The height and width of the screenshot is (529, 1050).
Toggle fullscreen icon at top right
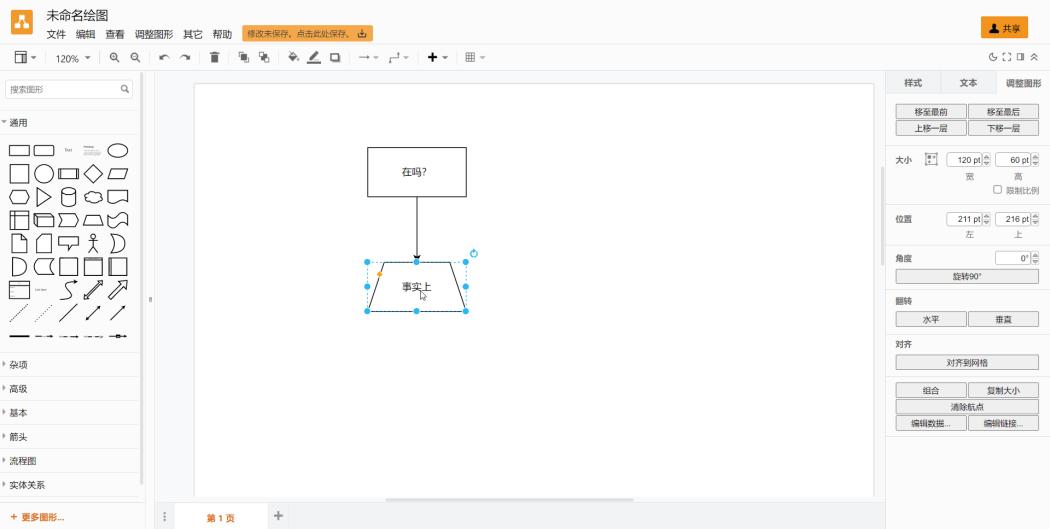(x=1006, y=58)
